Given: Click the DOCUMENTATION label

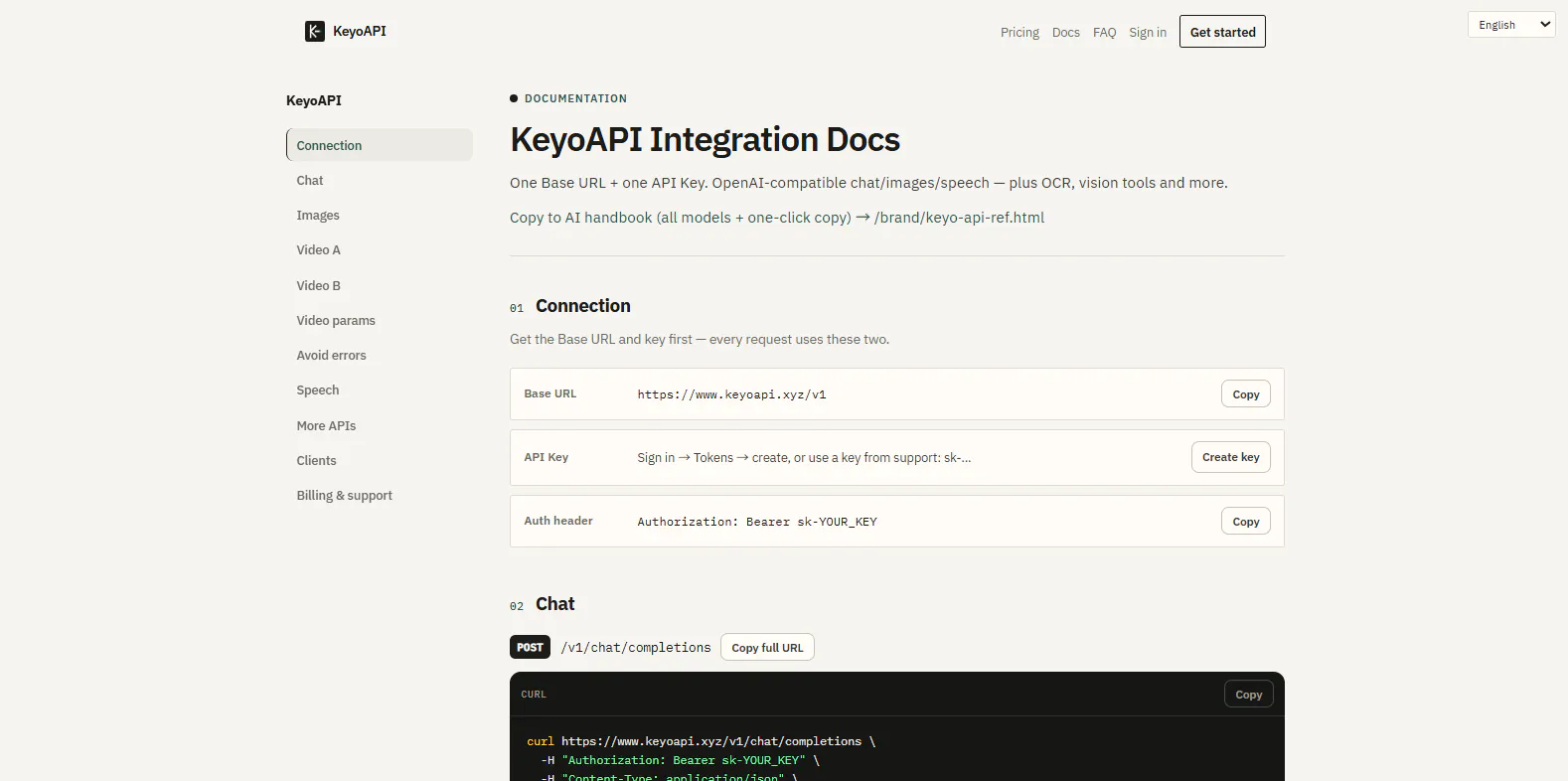Looking at the screenshot, I should [575, 98].
